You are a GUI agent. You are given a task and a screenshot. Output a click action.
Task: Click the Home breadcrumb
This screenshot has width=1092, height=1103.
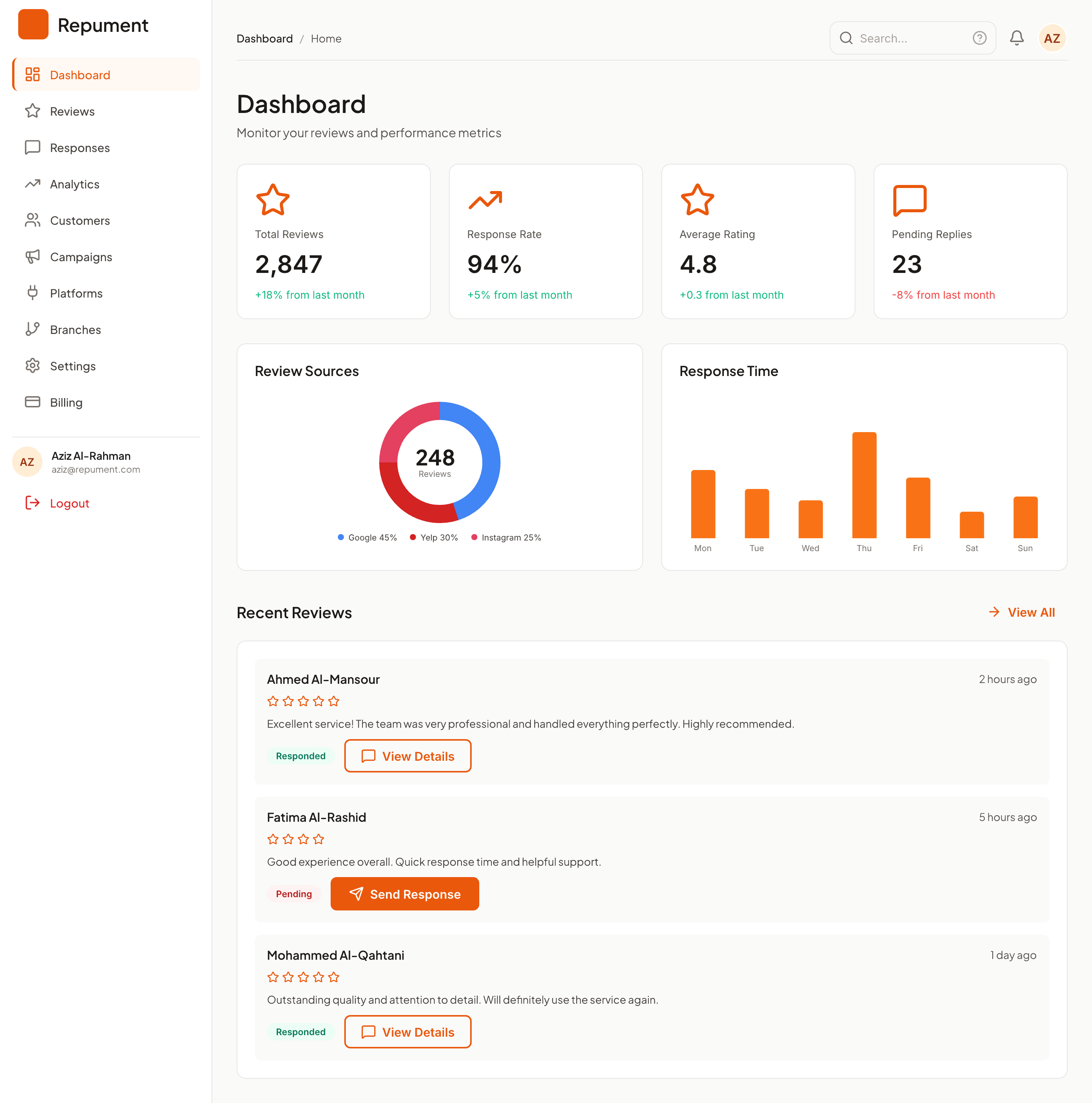click(326, 39)
